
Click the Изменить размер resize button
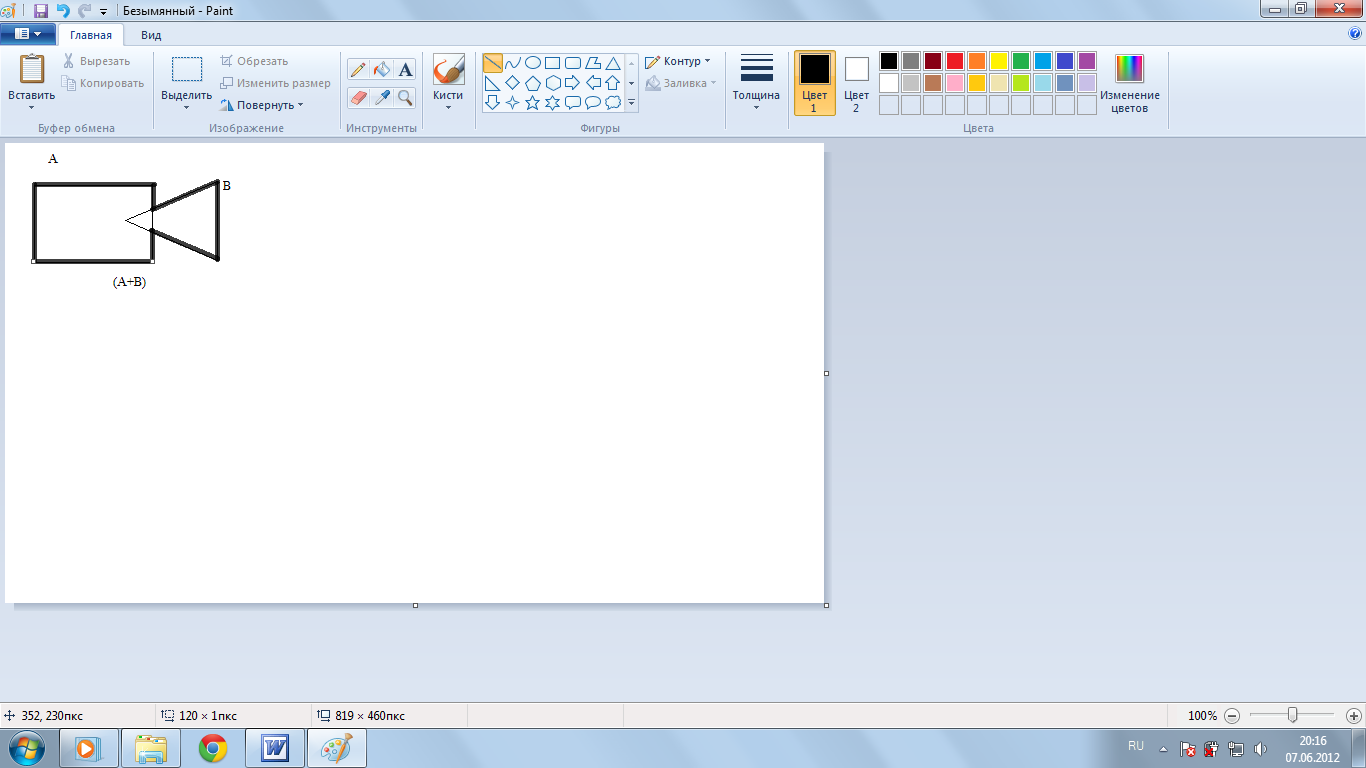(x=275, y=83)
